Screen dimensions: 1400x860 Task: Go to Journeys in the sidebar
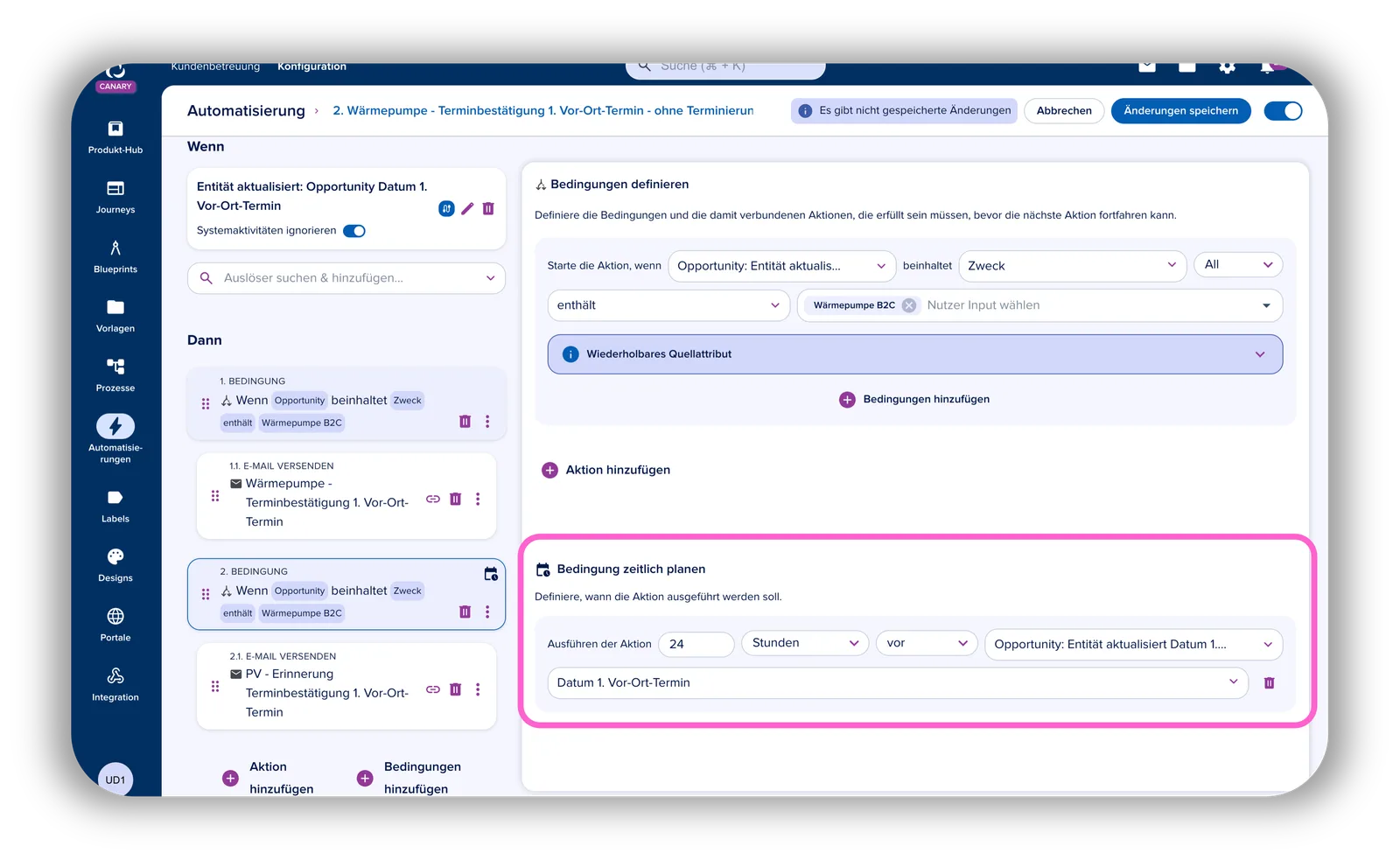pos(115,197)
